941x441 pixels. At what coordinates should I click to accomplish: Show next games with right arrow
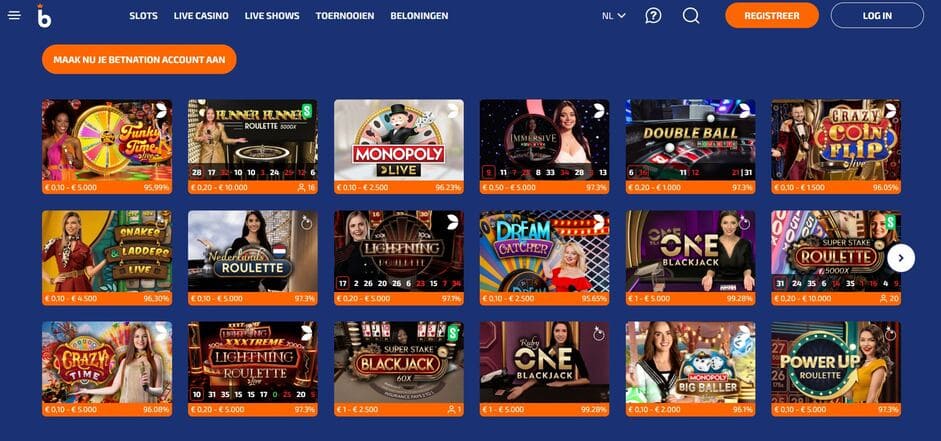coord(901,258)
